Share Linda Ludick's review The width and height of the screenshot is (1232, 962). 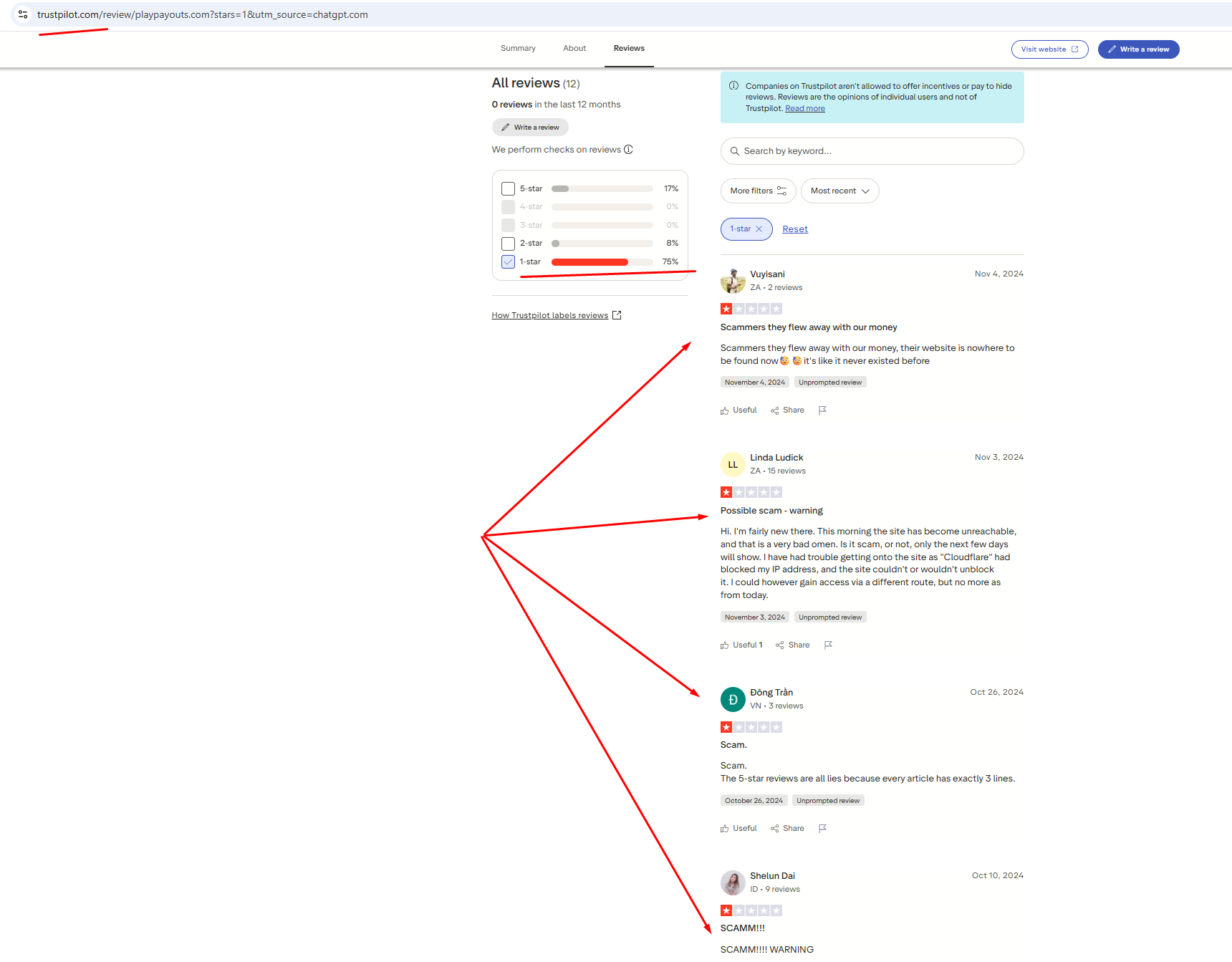[792, 645]
